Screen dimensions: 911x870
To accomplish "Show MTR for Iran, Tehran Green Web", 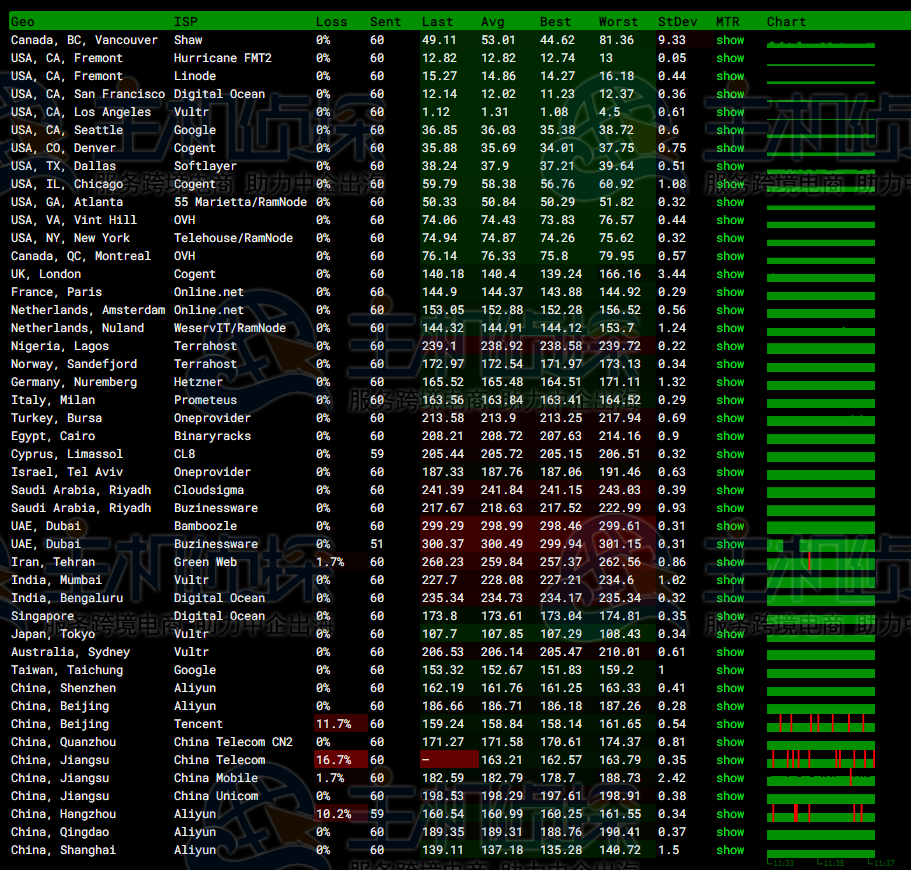I will point(730,562).
